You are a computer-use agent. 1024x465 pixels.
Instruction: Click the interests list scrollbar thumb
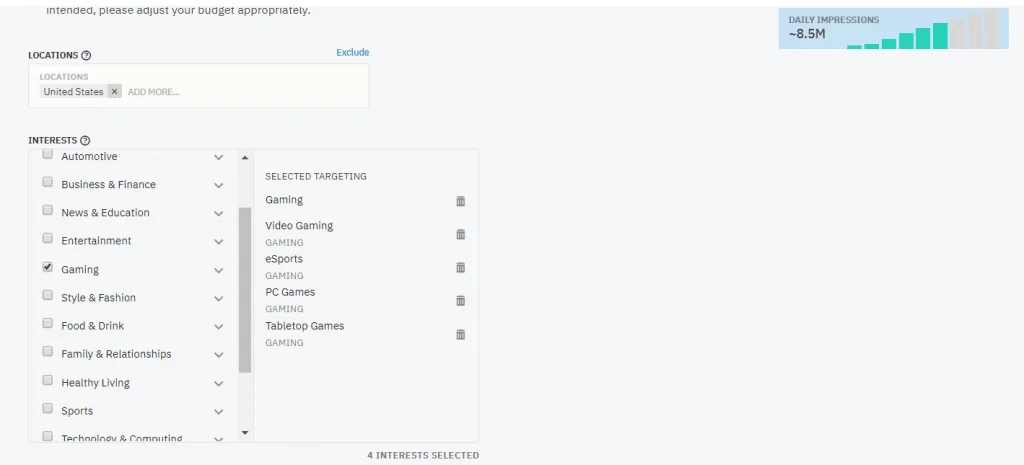click(x=245, y=290)
